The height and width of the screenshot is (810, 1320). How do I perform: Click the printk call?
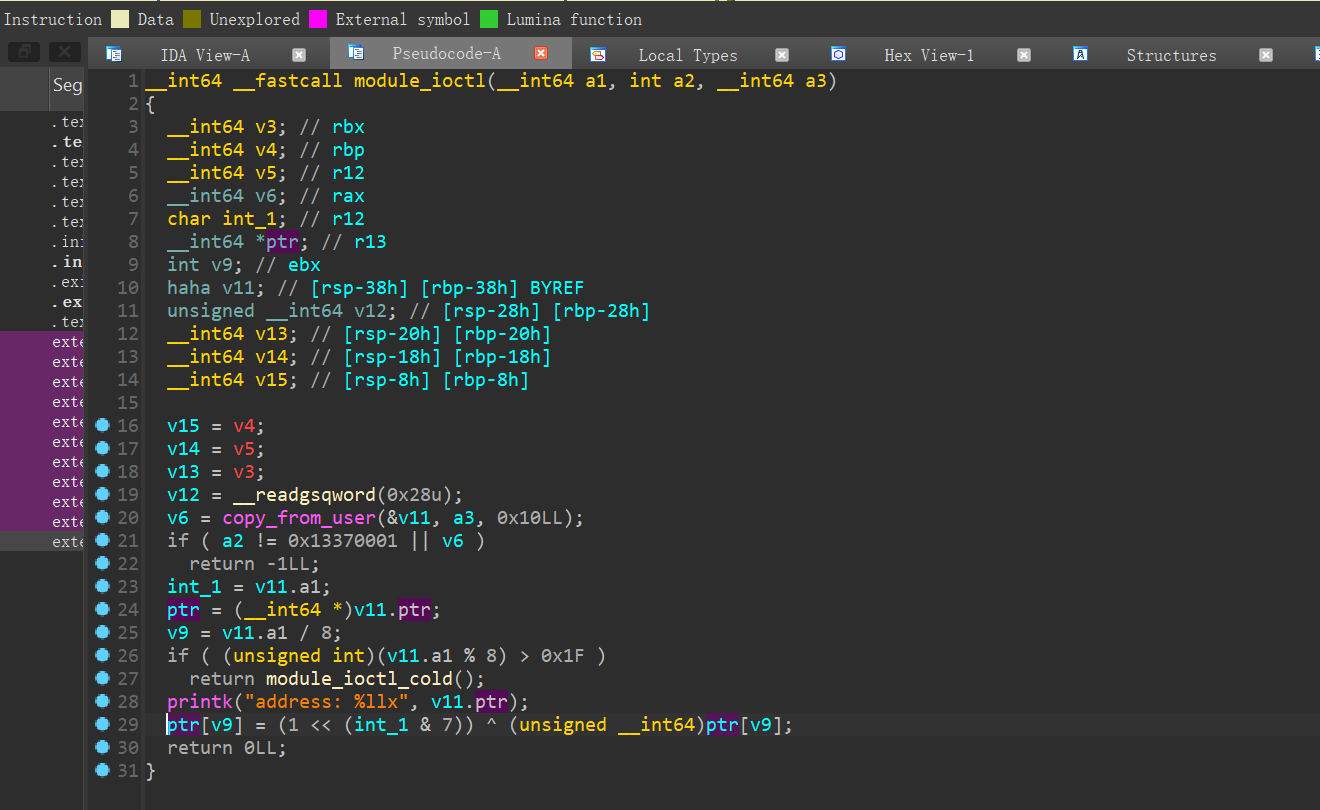(200, 702)
